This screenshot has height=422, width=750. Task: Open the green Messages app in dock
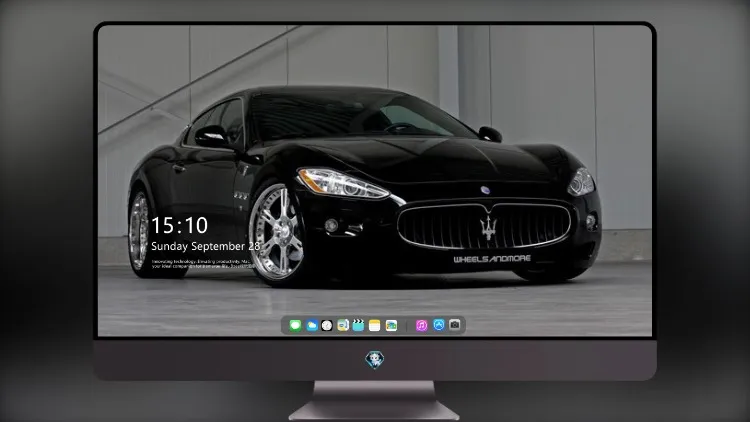point(295,325)
